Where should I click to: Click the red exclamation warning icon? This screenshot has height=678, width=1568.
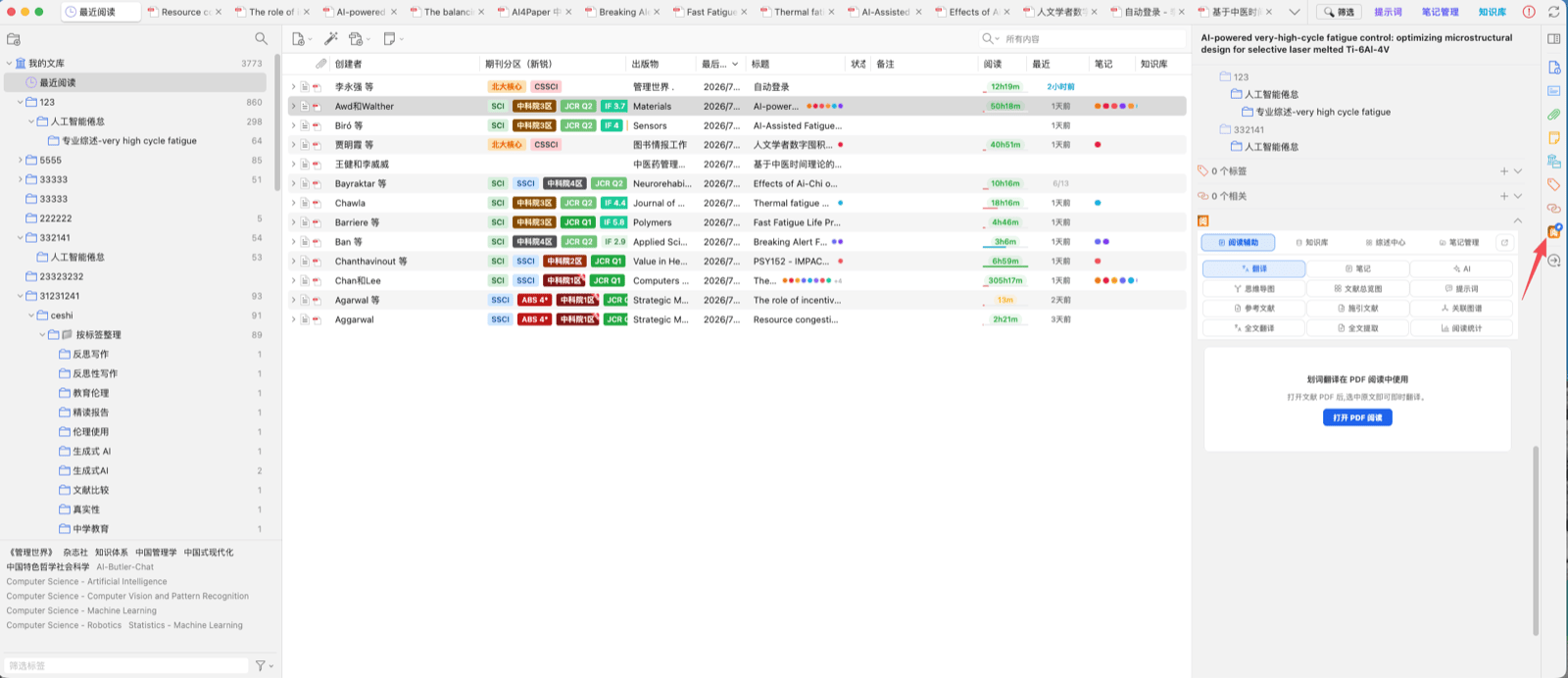tap(1529, 12)
